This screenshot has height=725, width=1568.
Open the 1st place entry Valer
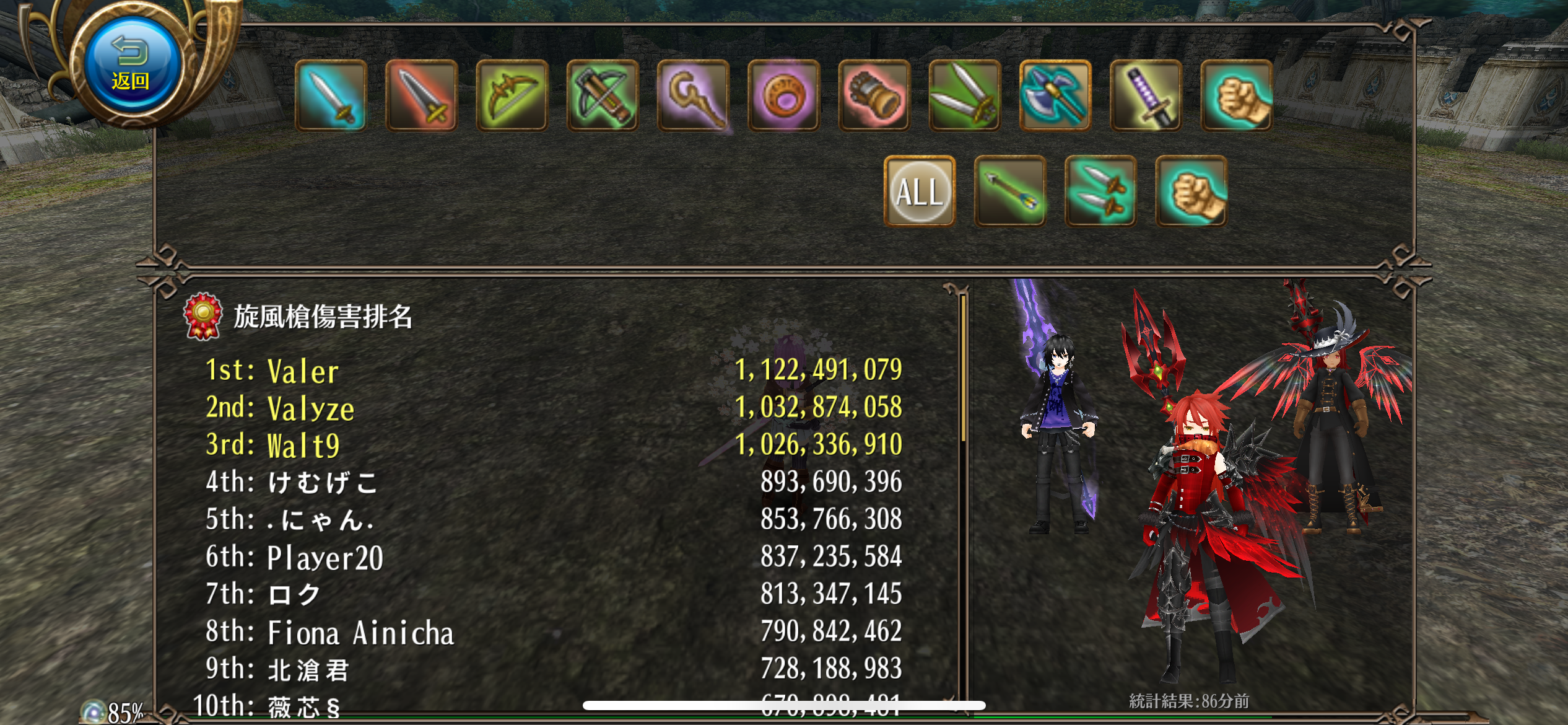coord(554,370)
